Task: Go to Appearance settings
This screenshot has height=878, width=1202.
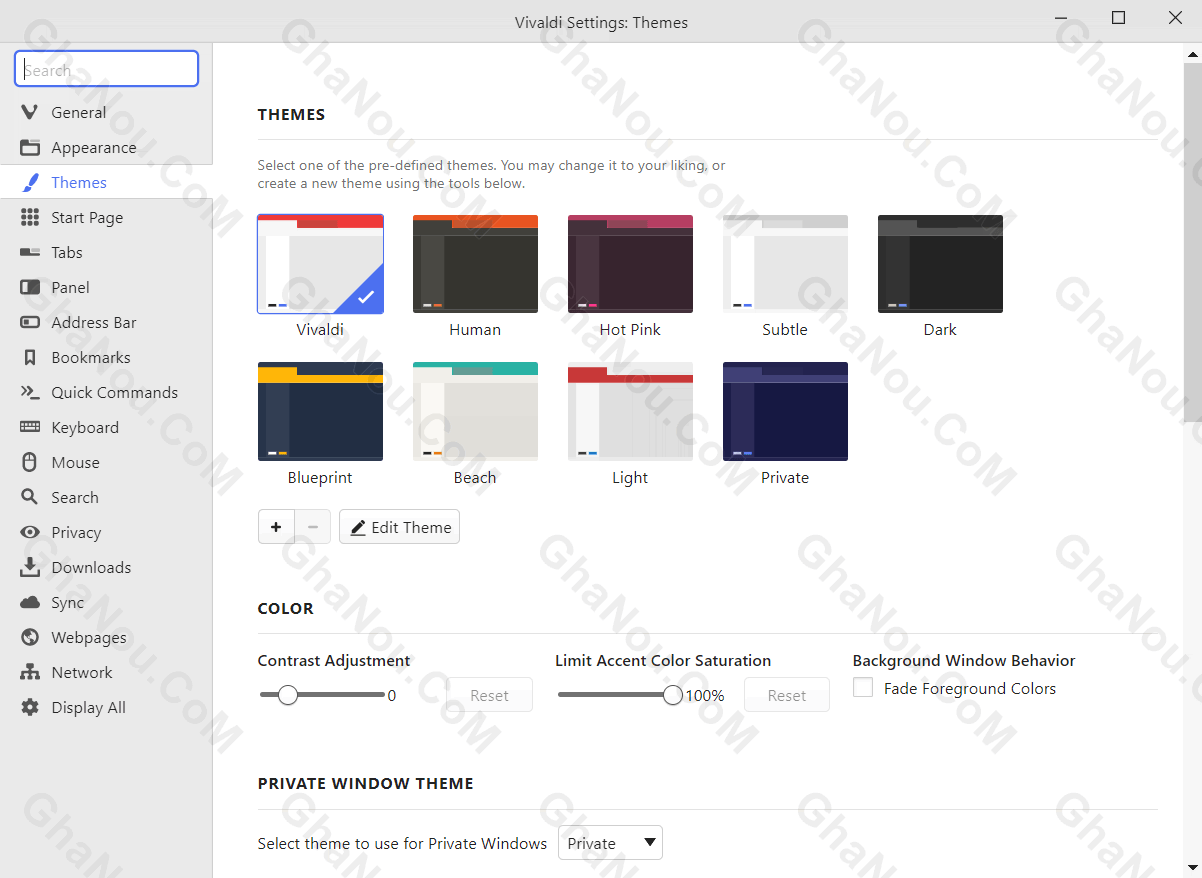Action: pos(94,147)
